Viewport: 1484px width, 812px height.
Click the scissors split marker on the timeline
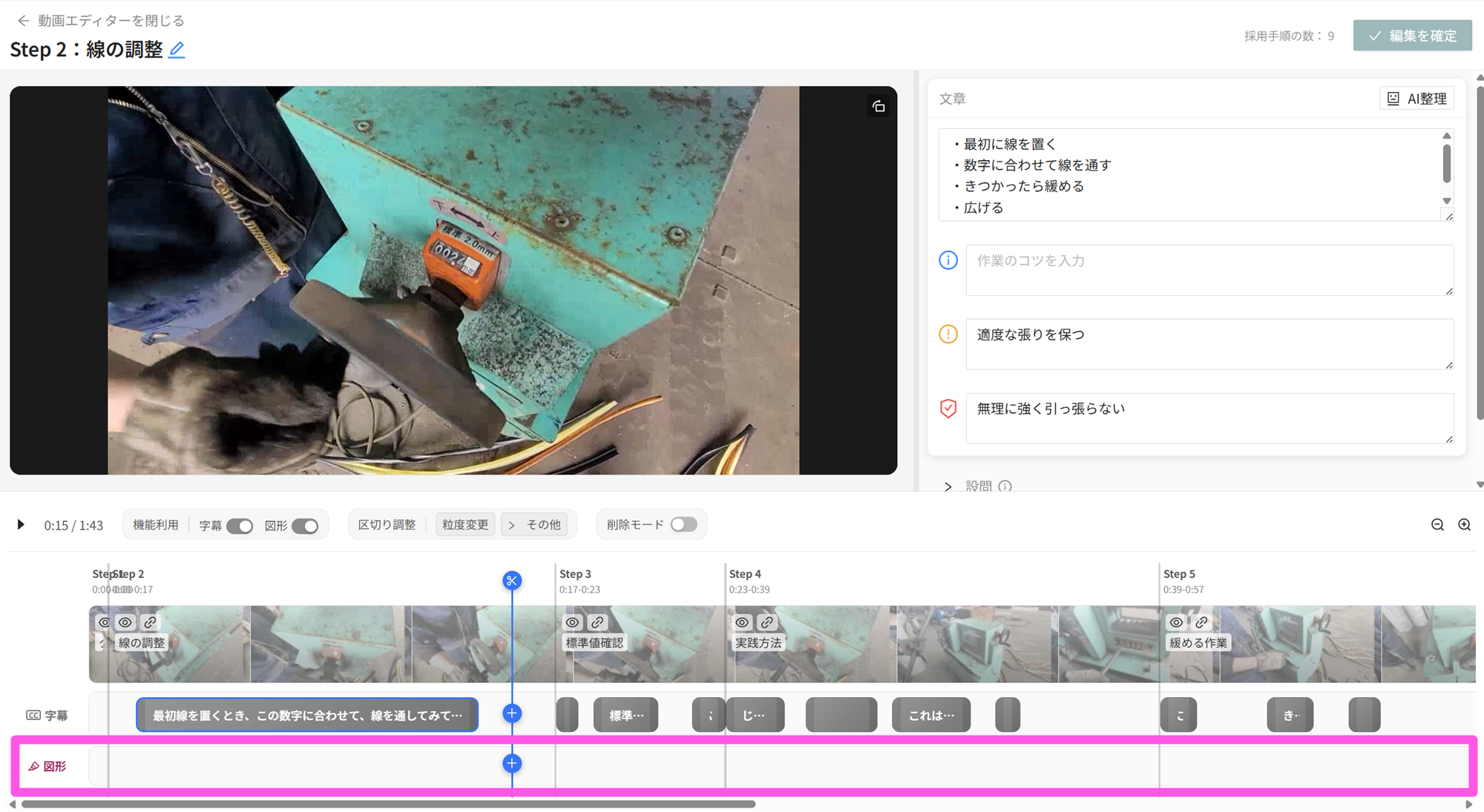coord(511,581)
